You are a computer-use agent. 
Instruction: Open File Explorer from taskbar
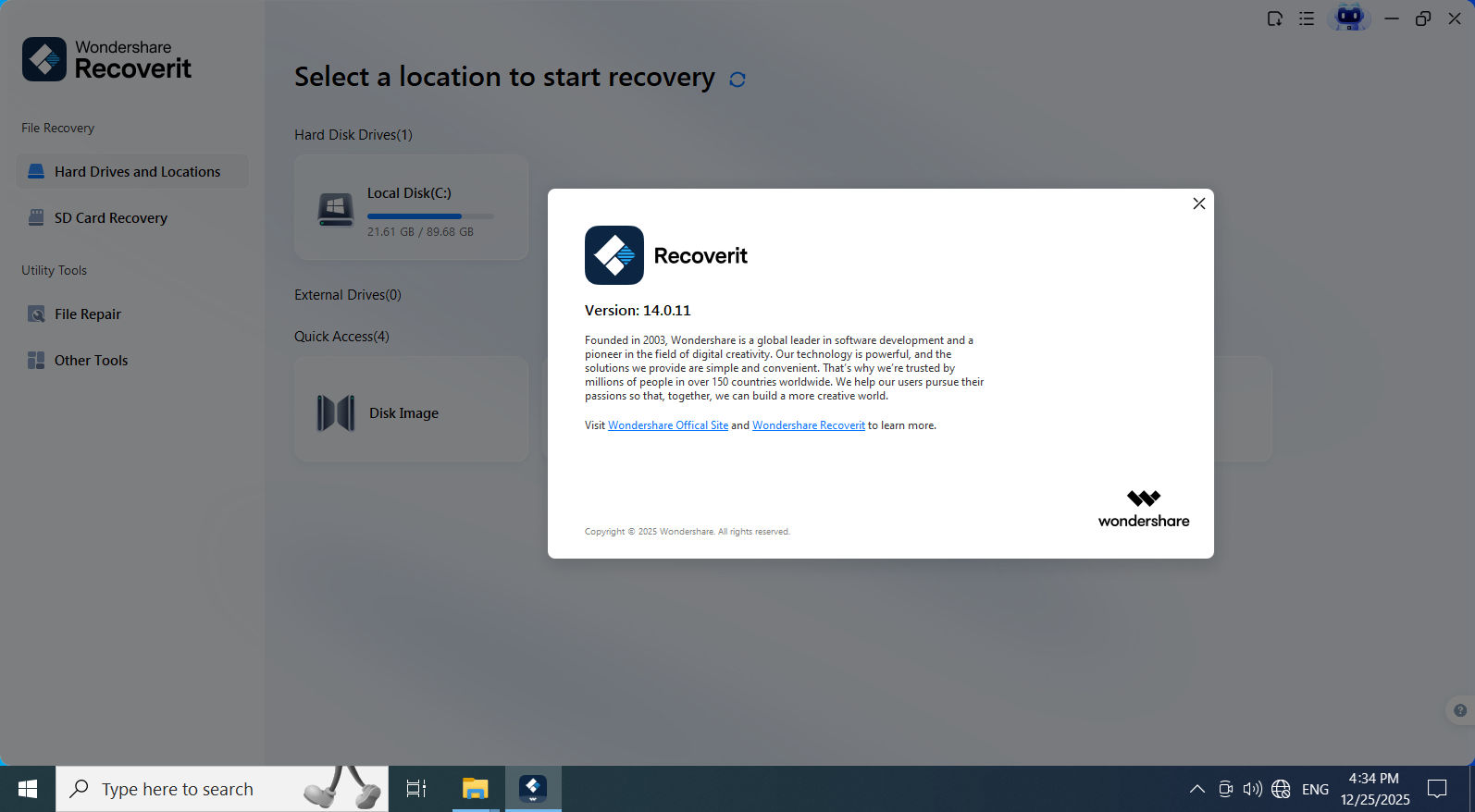tap(475, 789)
